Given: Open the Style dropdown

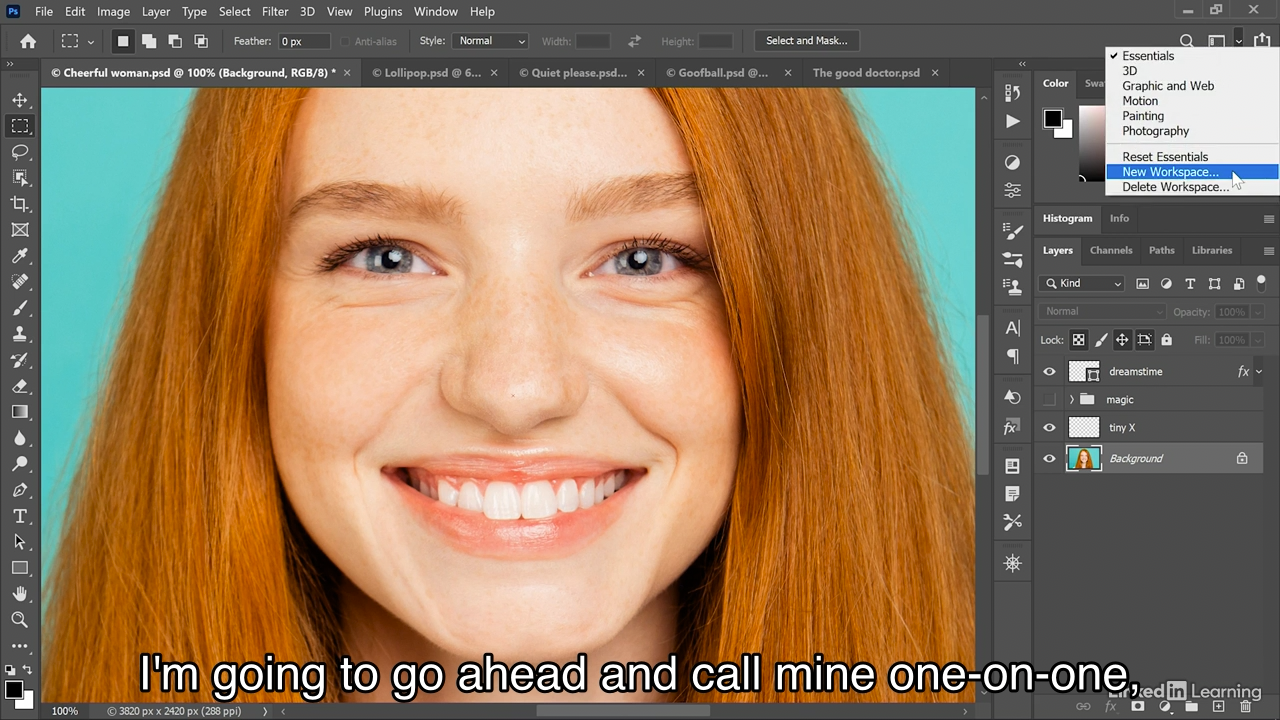Looking at the screenshot, I should click(490, 41).
